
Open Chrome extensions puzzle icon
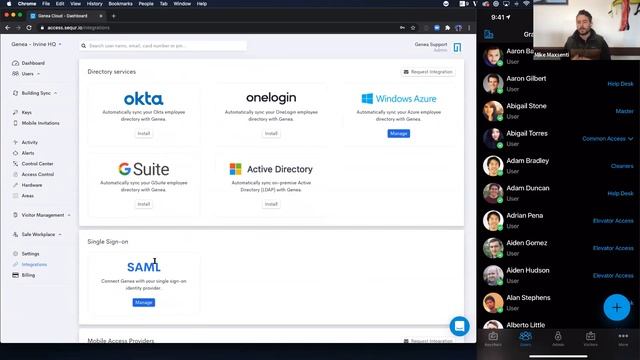point(447,28)
